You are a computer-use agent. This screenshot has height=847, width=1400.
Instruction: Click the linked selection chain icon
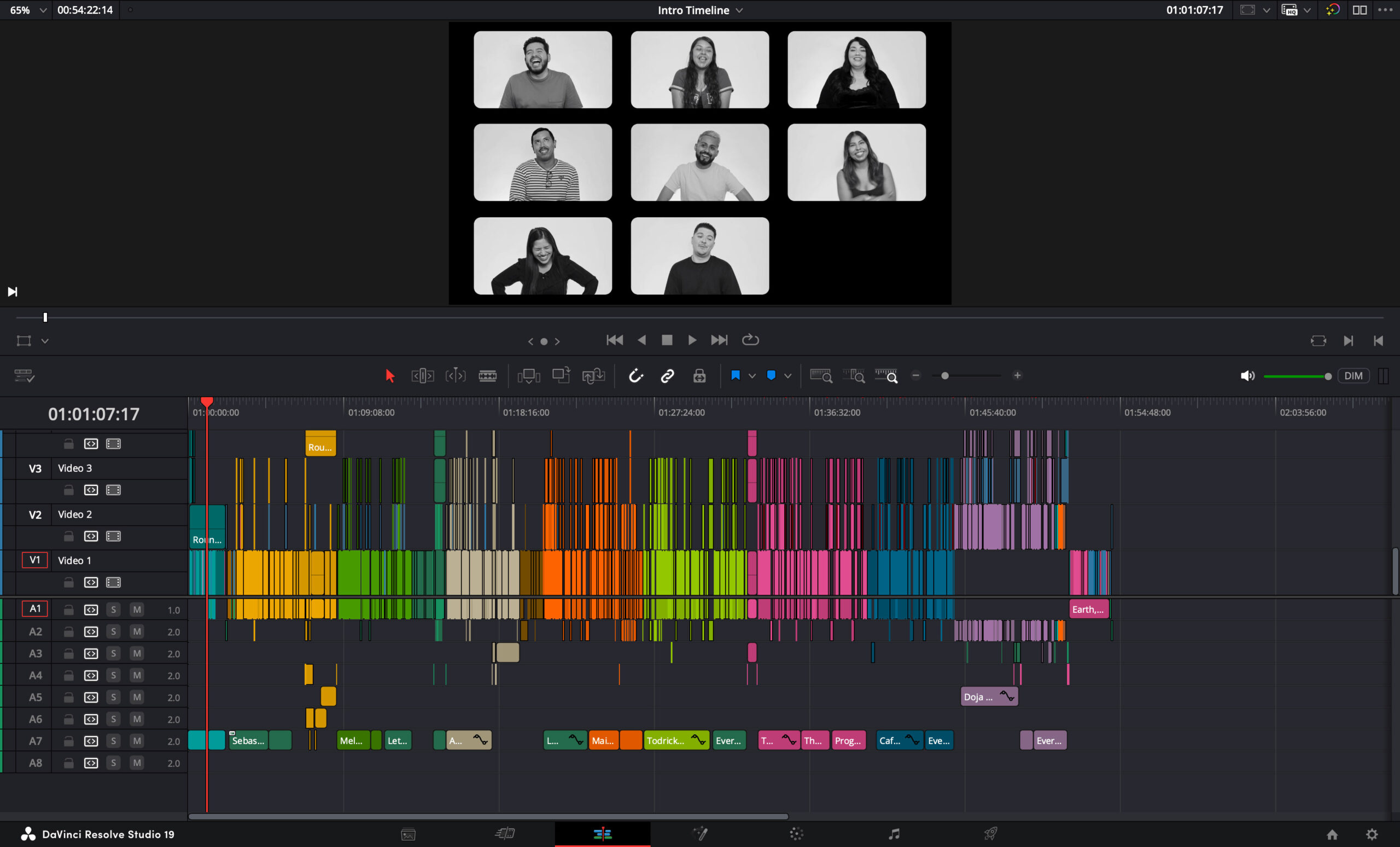pyautogui.click(x=667, y=376)
